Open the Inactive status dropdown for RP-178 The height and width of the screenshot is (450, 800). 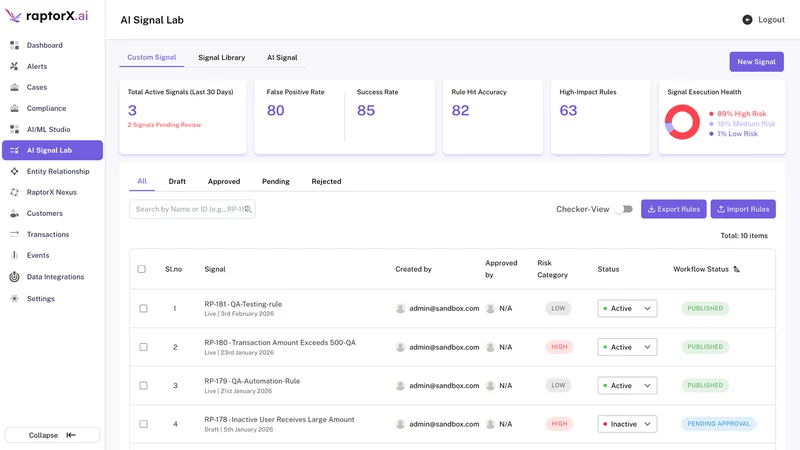(x=627, y=424)
